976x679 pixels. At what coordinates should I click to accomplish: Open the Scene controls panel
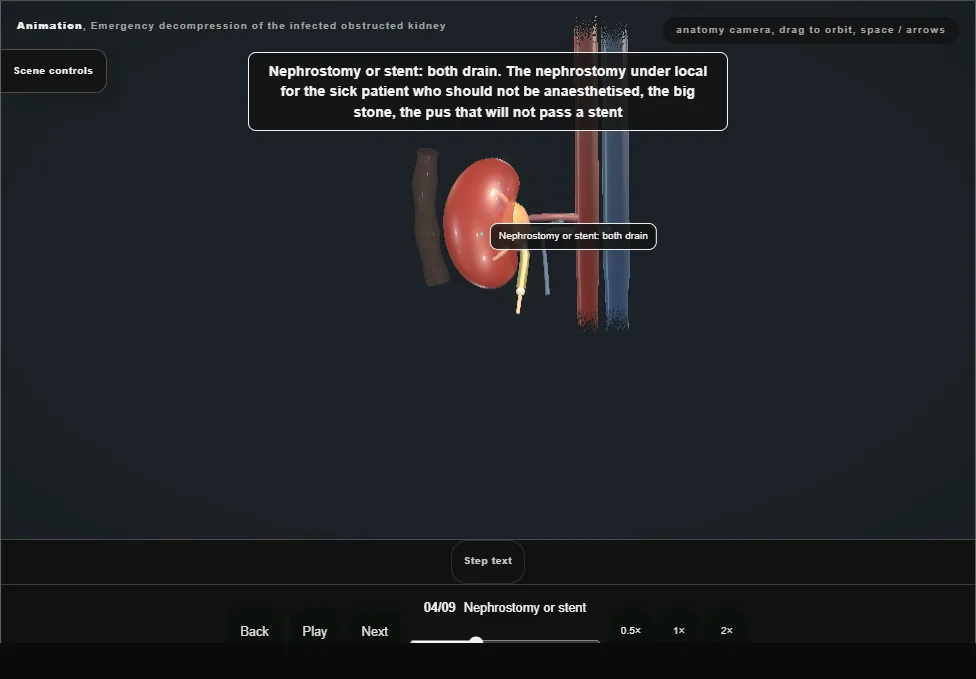pyautogui.click(x=53, y=71)
